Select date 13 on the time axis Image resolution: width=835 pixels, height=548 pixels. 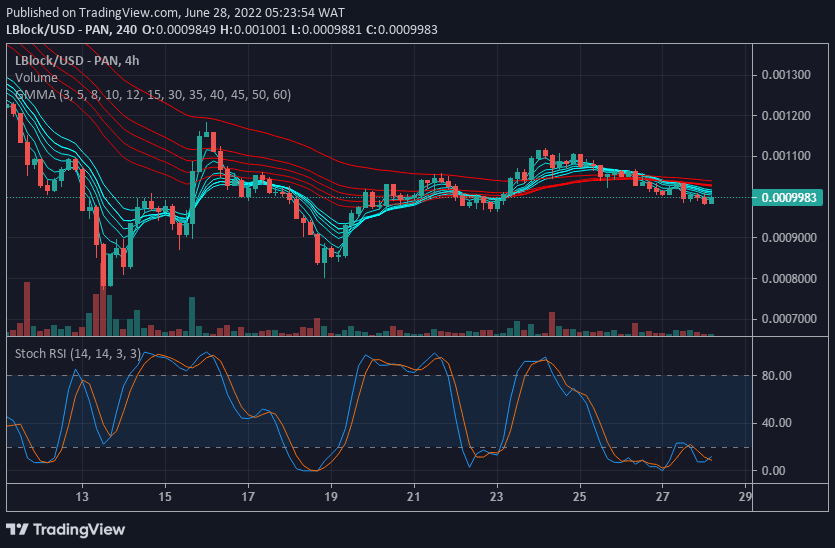(x=82, y=497)
